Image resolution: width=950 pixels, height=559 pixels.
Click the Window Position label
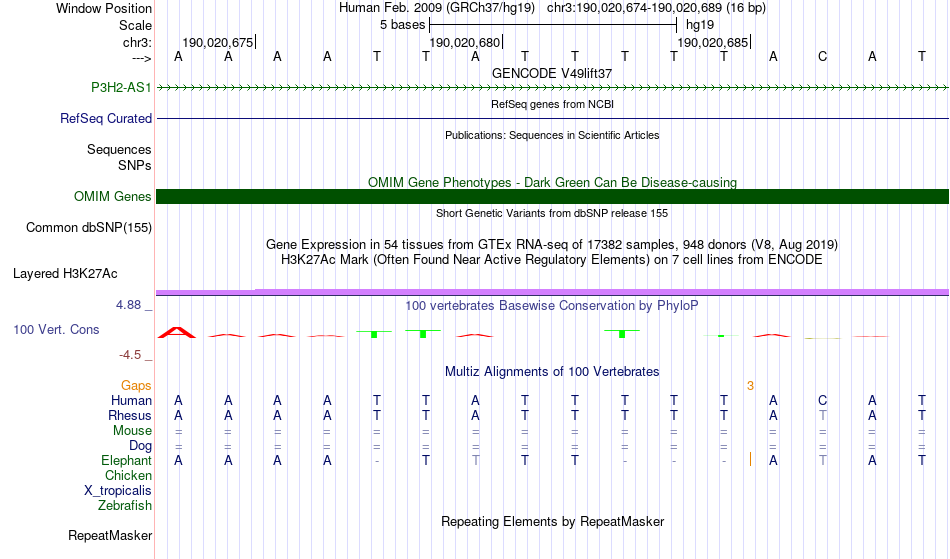click(x=104, y=8)
